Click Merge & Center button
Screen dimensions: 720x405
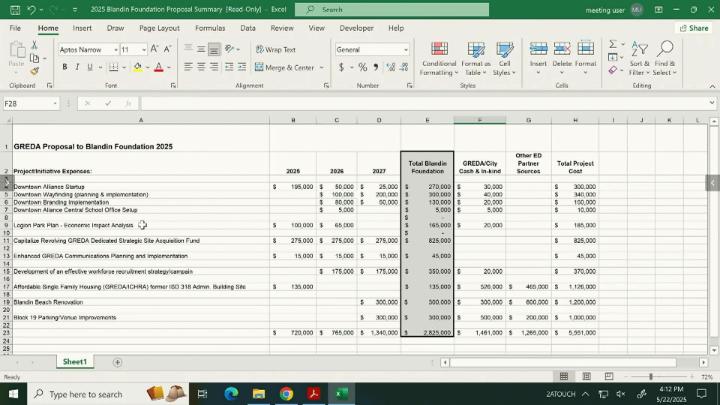(x=285, y=68)
